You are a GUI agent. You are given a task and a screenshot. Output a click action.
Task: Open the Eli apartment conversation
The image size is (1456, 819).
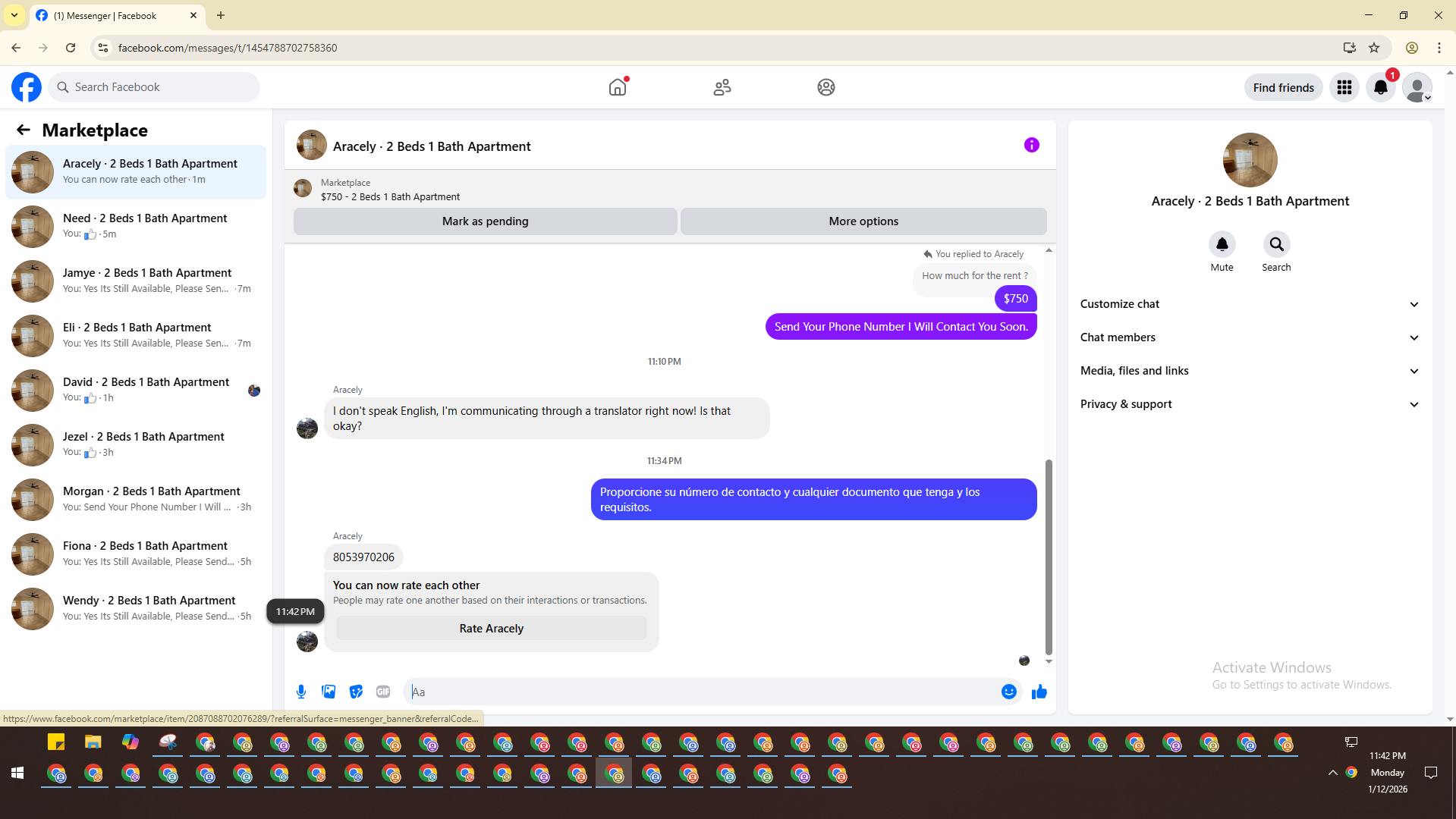click(136, 336)
